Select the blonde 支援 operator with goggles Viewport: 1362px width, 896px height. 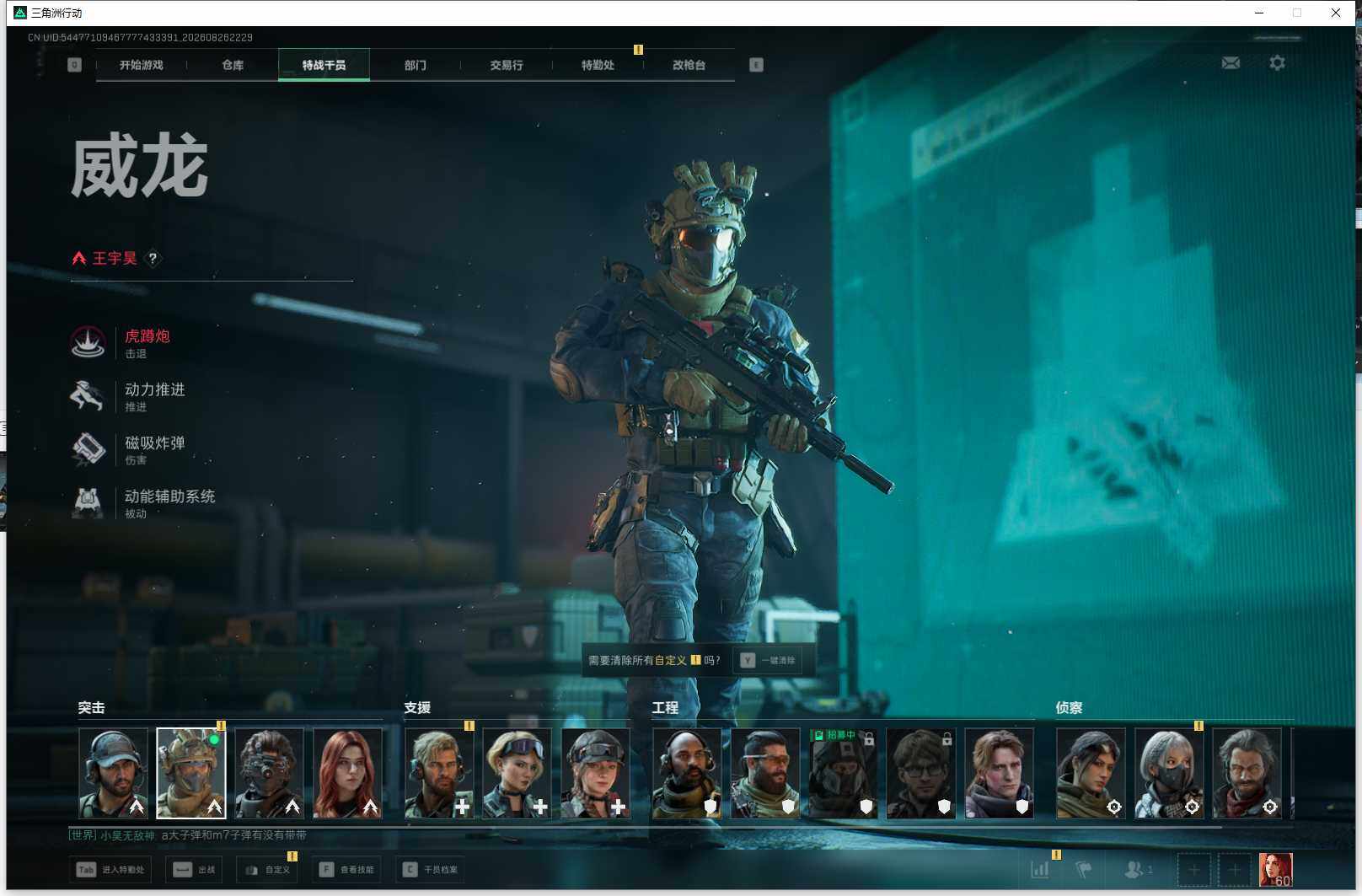coord(517,774)
